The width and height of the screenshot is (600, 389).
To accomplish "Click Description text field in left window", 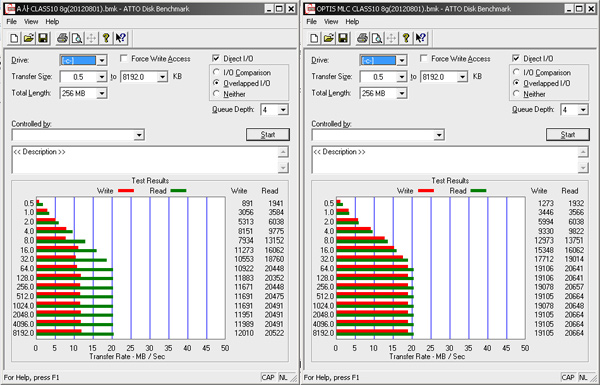I will [145, 160].
